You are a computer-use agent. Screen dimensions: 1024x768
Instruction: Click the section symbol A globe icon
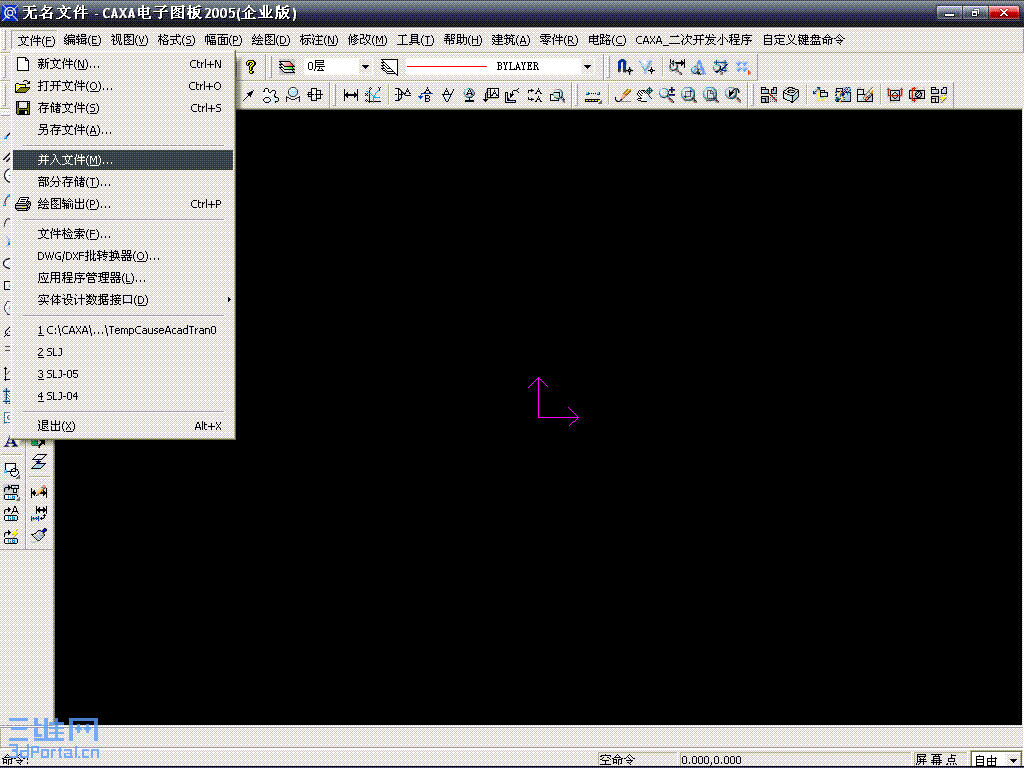point(469,95)
